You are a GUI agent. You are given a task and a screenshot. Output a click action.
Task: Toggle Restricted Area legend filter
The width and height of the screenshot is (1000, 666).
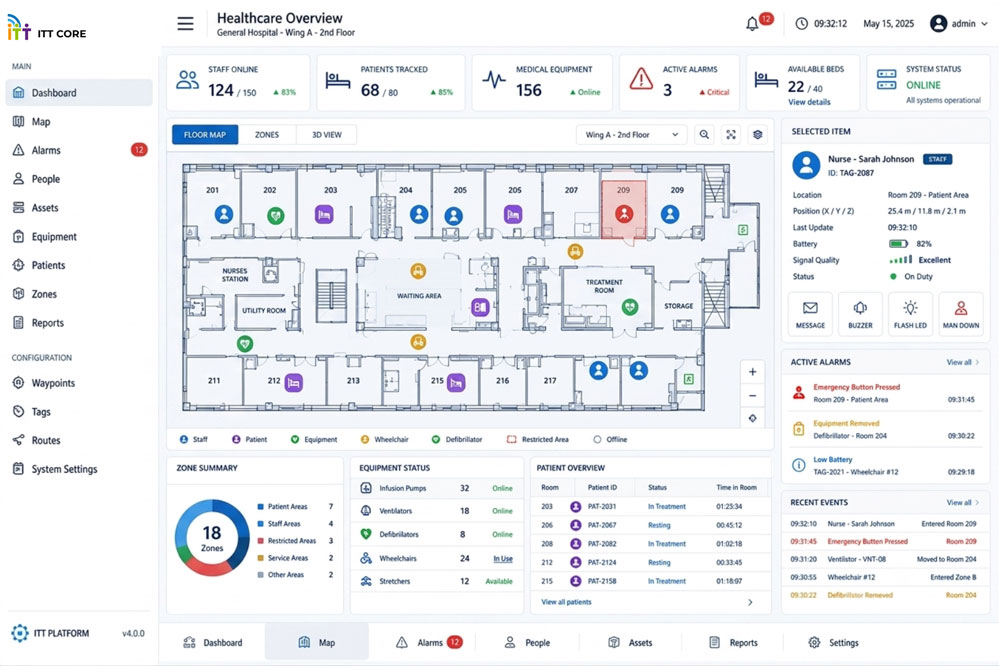538,440
